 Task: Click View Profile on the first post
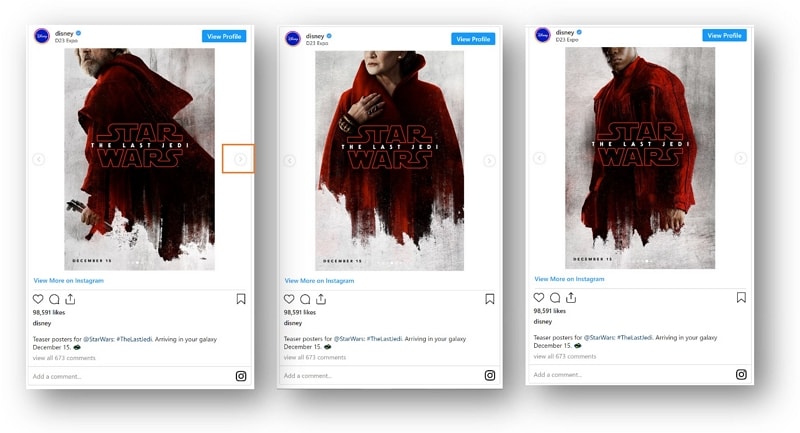coord(224,36)
